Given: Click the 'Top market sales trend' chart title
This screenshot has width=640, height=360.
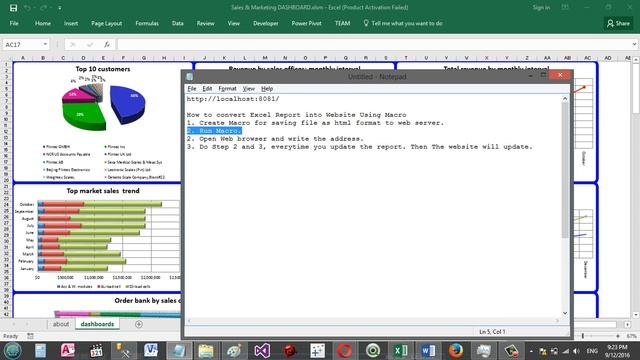Looking at the screenshot, I should click(x=103, y=191).
